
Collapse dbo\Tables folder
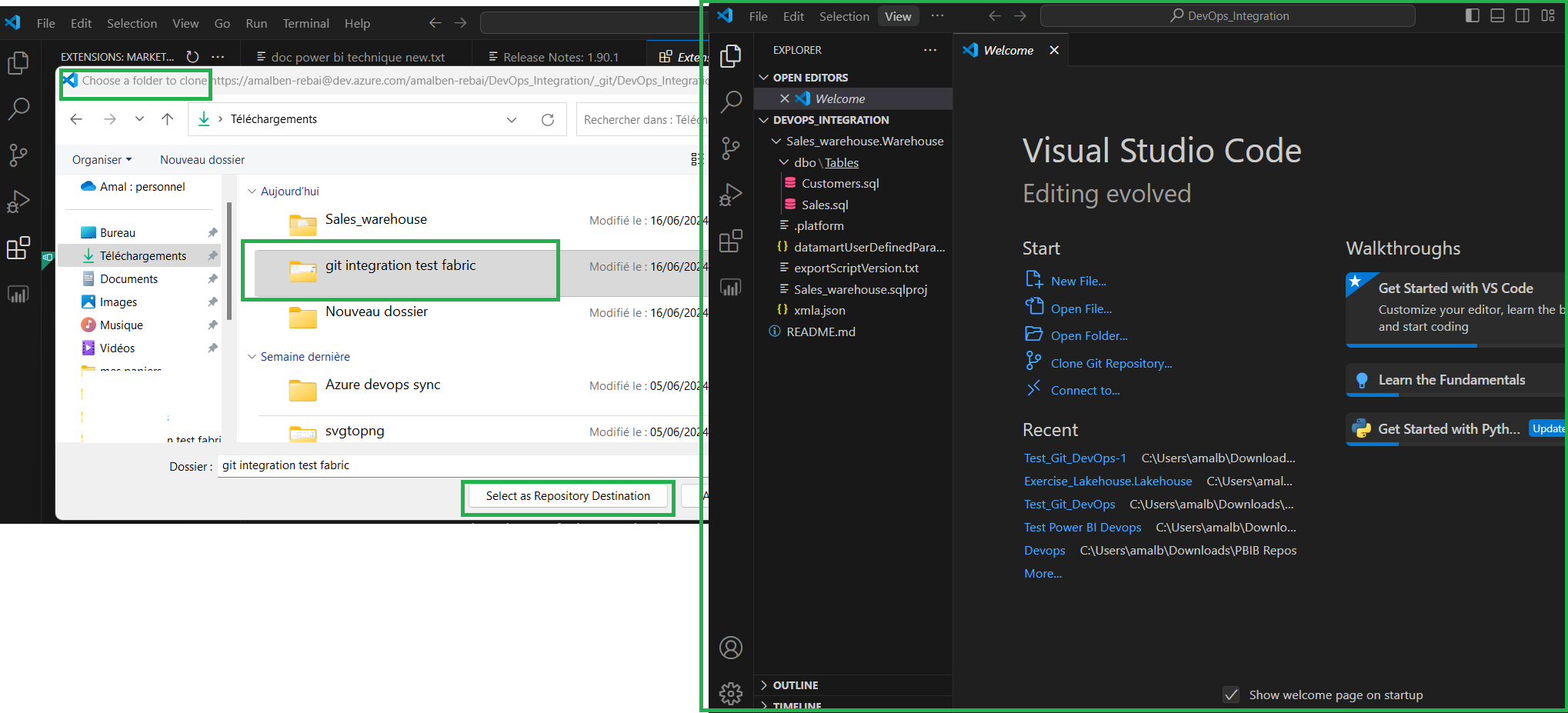[x=784, y=162]
